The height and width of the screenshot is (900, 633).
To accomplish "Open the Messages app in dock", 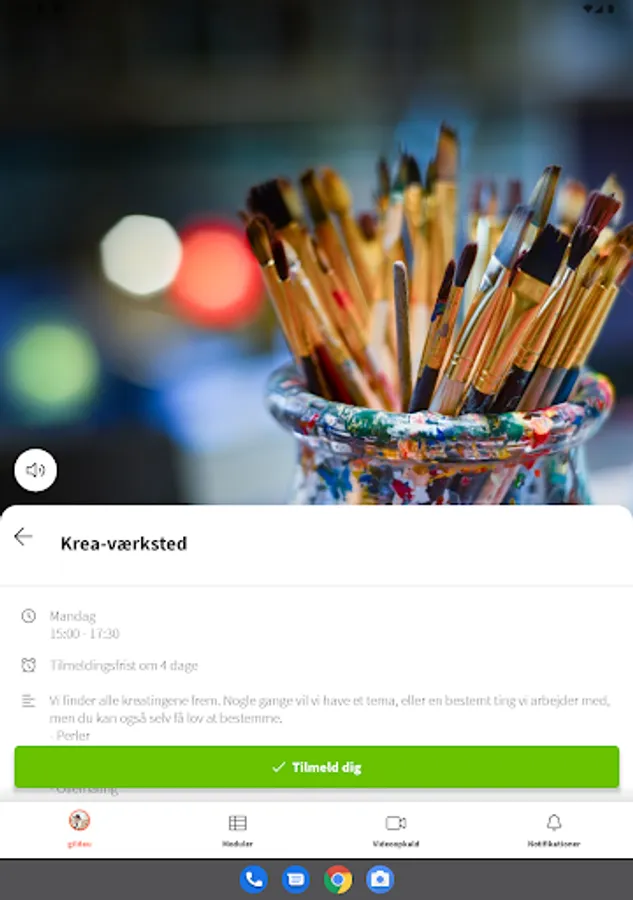I will click(296, 879).
